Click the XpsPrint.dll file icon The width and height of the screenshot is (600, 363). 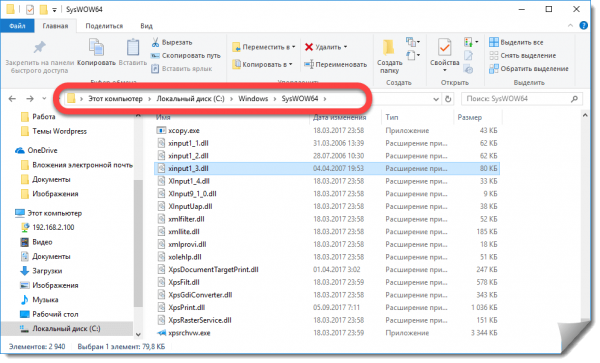tap(161, 307)
